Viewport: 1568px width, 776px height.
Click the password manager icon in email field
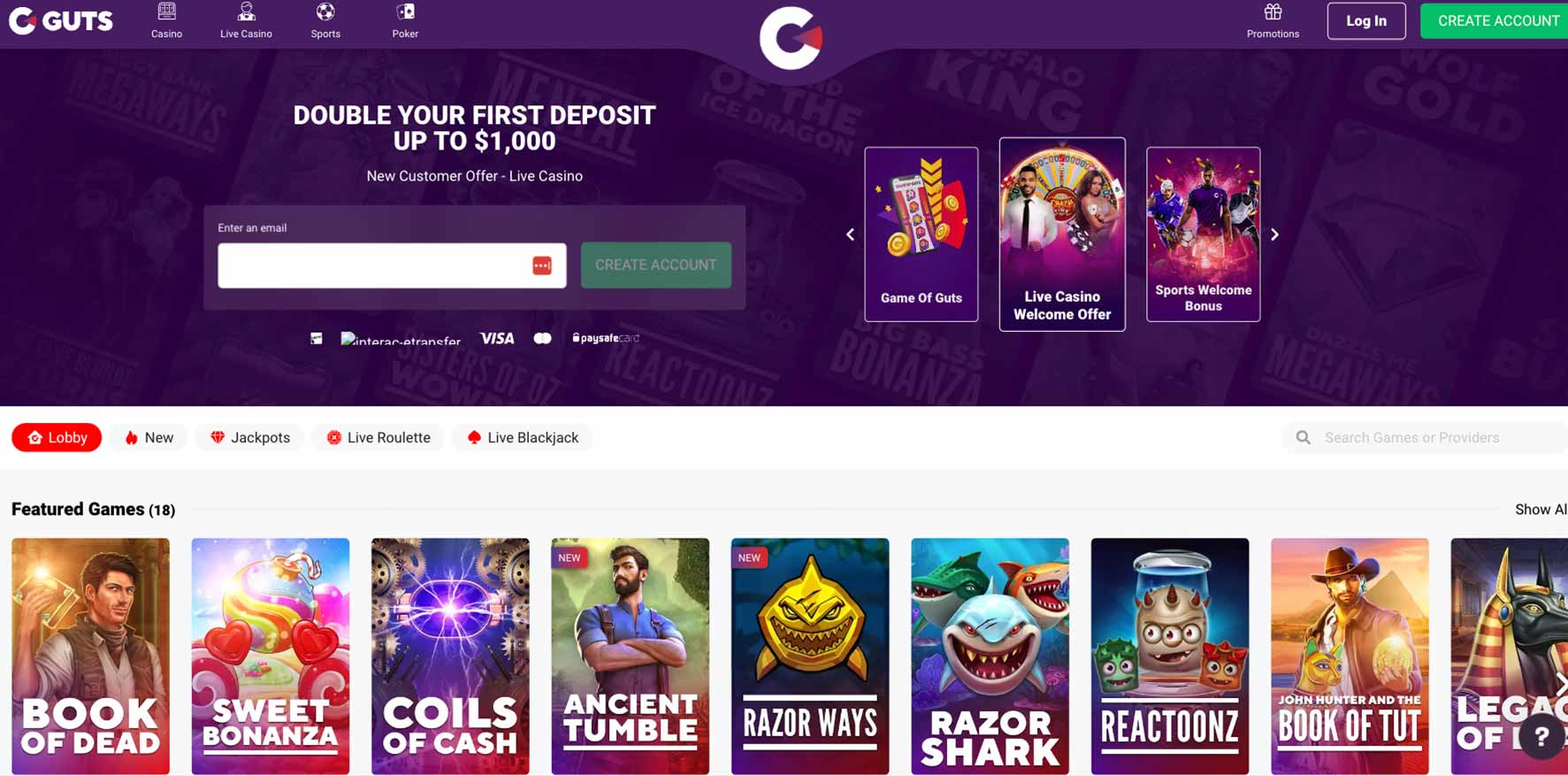[542, 265]
